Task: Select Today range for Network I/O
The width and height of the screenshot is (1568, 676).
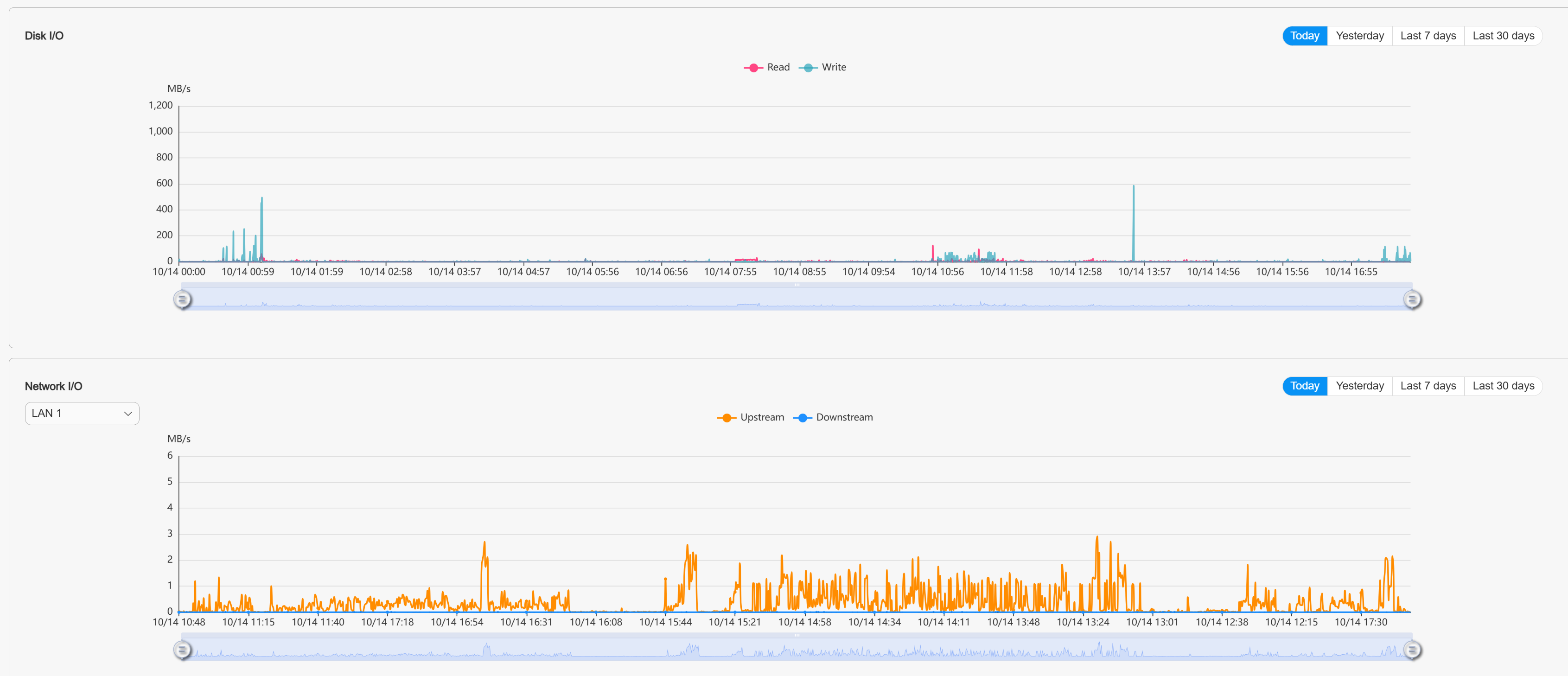Action: [1305, 386]
